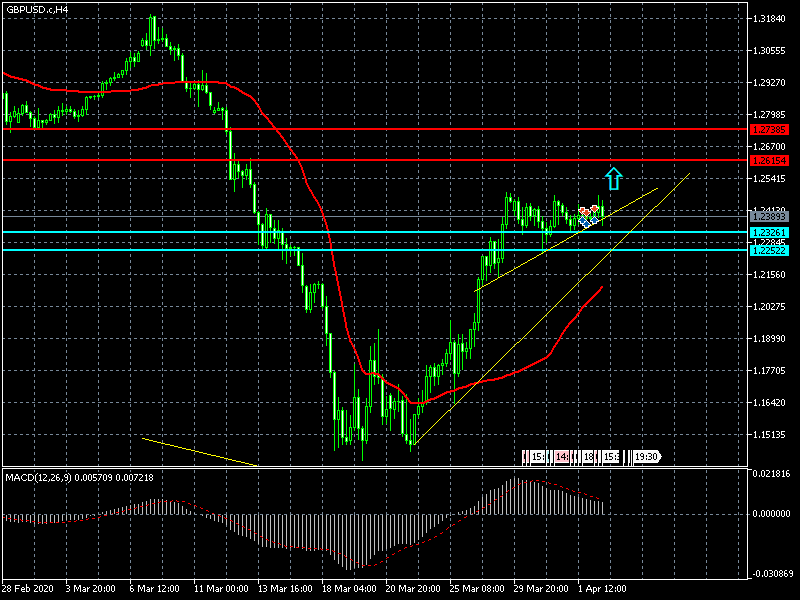Click the 1.31840 price scale label
Viewport: 800px width, 600px height.
770,19
